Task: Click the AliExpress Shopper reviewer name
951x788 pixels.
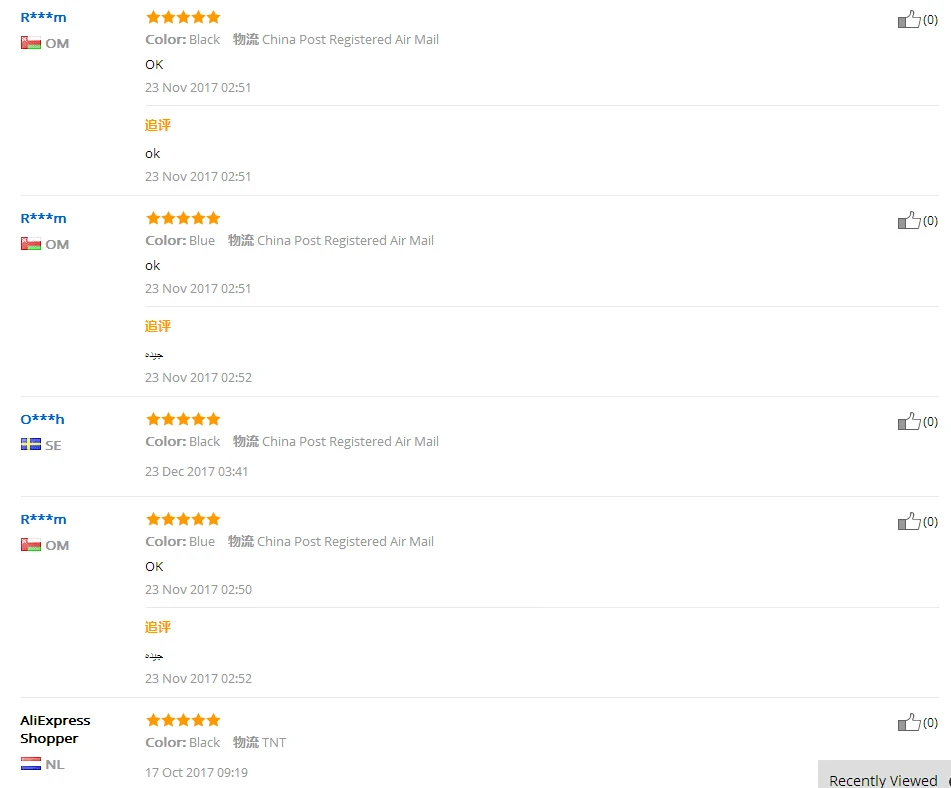Action: [54, 729]
